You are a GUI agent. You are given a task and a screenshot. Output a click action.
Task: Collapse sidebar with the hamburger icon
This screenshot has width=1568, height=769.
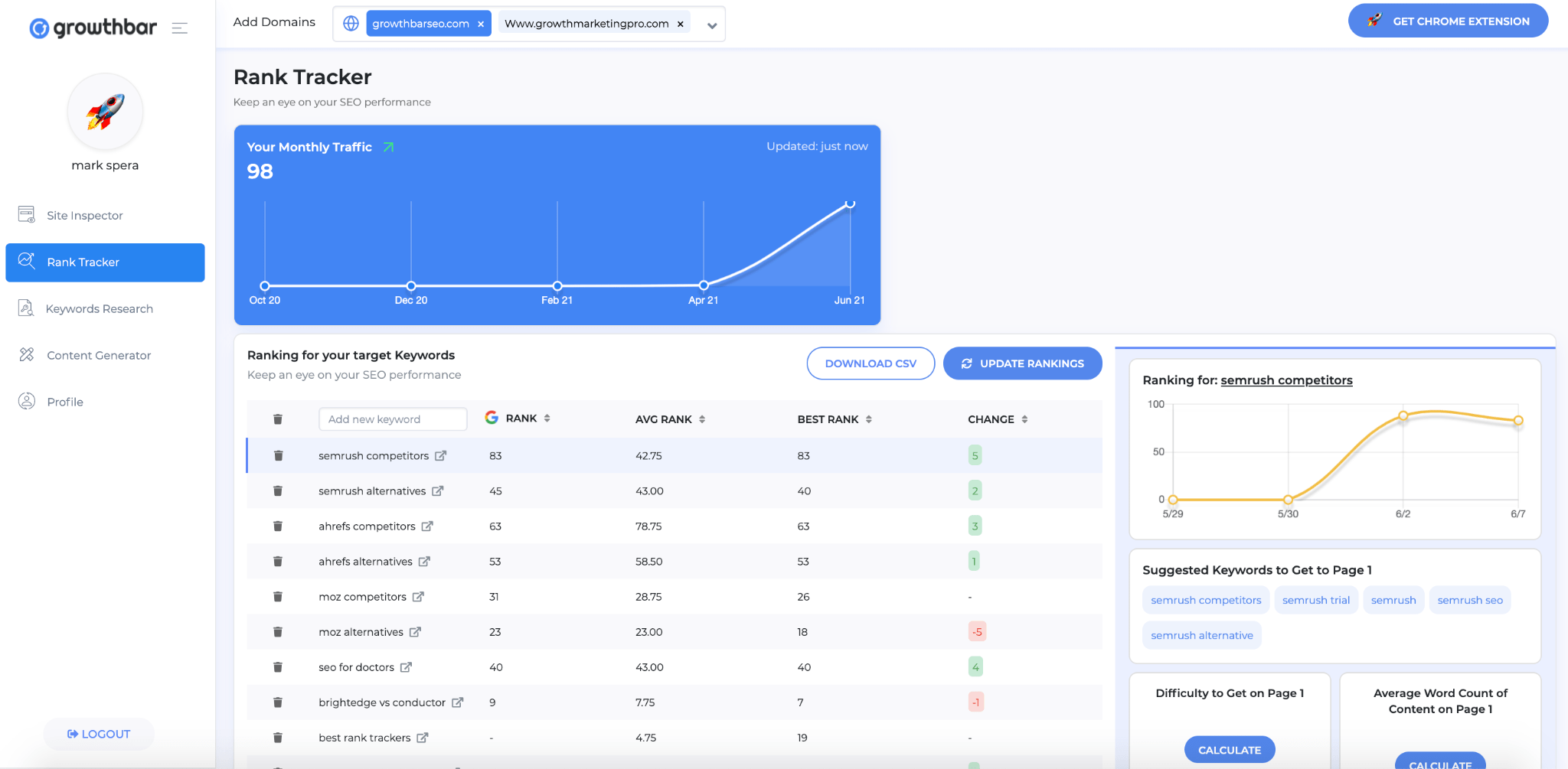click(180, 28)
